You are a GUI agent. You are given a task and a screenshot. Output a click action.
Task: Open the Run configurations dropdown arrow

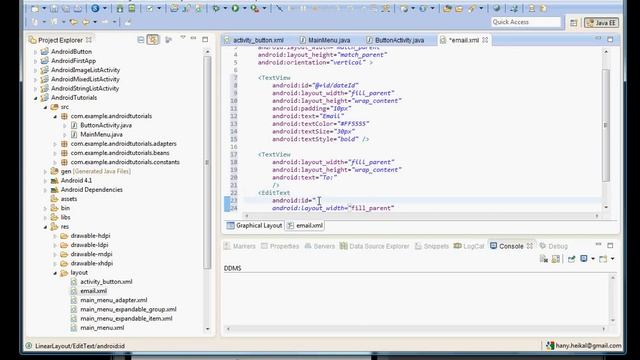pos(245,9)
